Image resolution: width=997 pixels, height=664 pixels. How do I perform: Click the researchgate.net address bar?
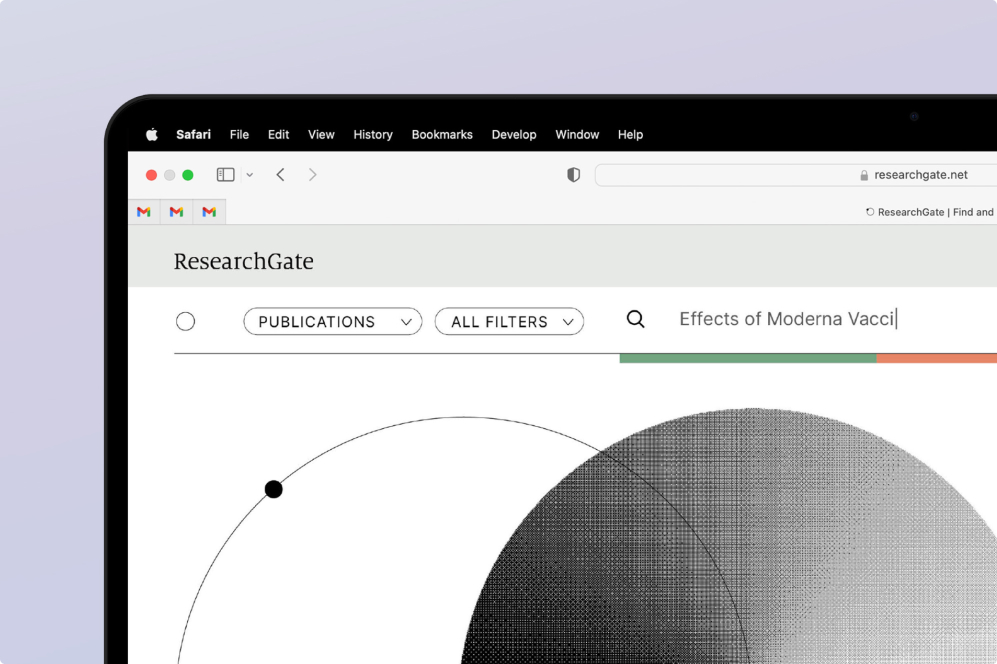point(795,175)
